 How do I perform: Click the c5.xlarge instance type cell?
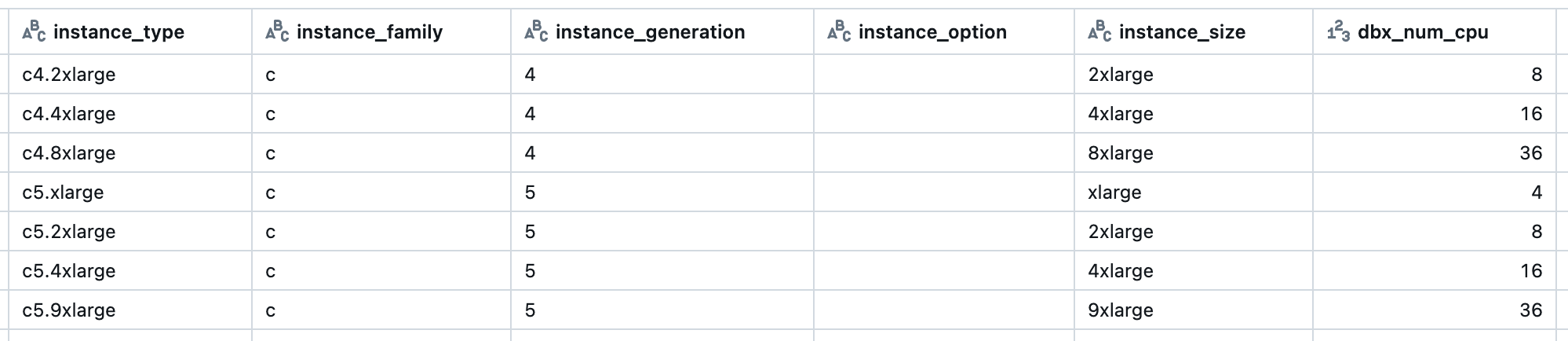click(63, 192)
